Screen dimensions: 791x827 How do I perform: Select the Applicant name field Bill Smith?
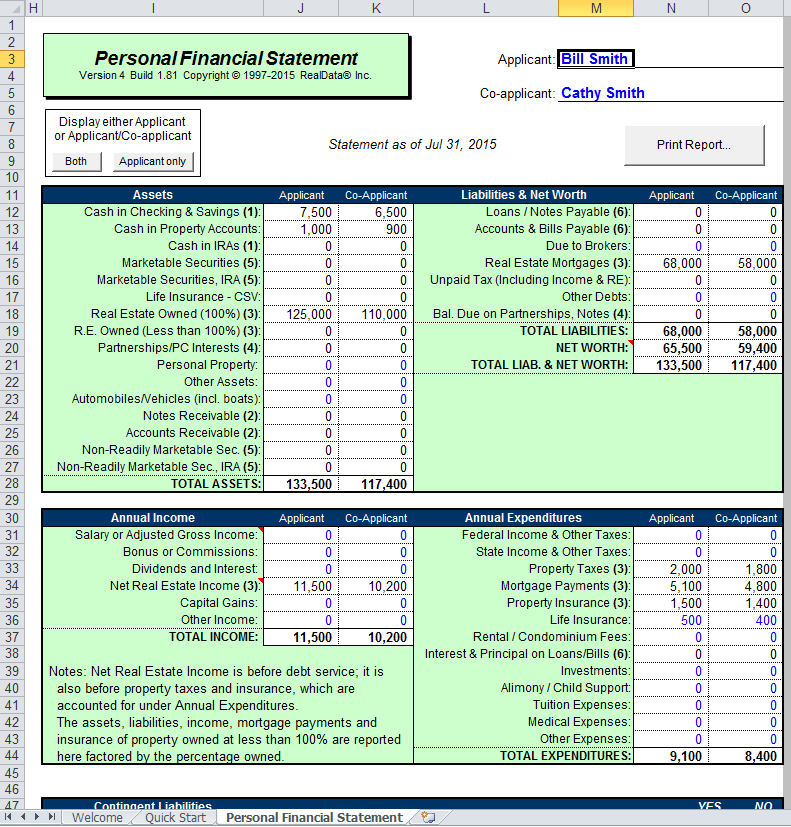click(x=595, y=59)
